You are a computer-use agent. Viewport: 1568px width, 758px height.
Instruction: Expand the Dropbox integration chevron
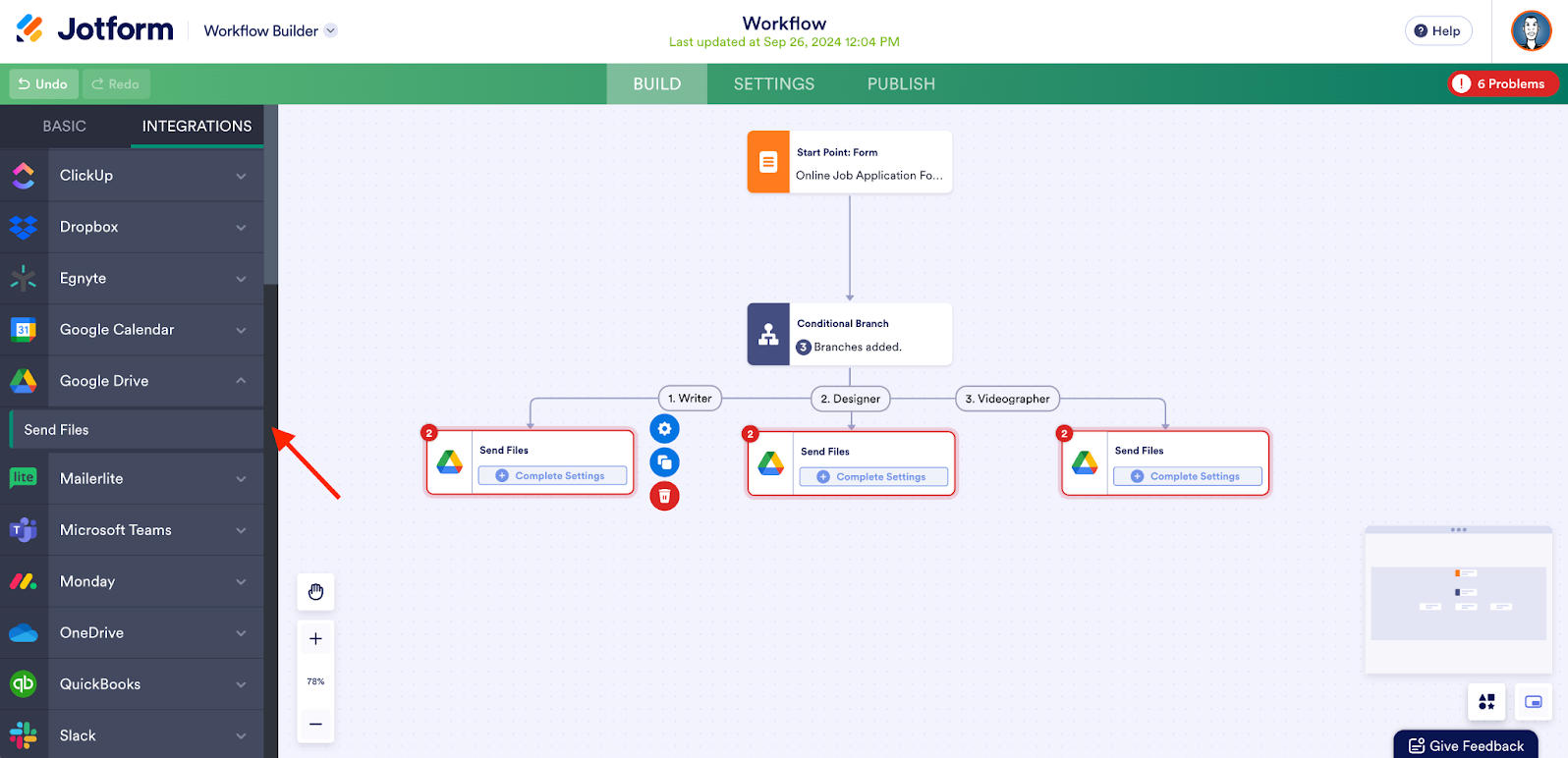241,228
